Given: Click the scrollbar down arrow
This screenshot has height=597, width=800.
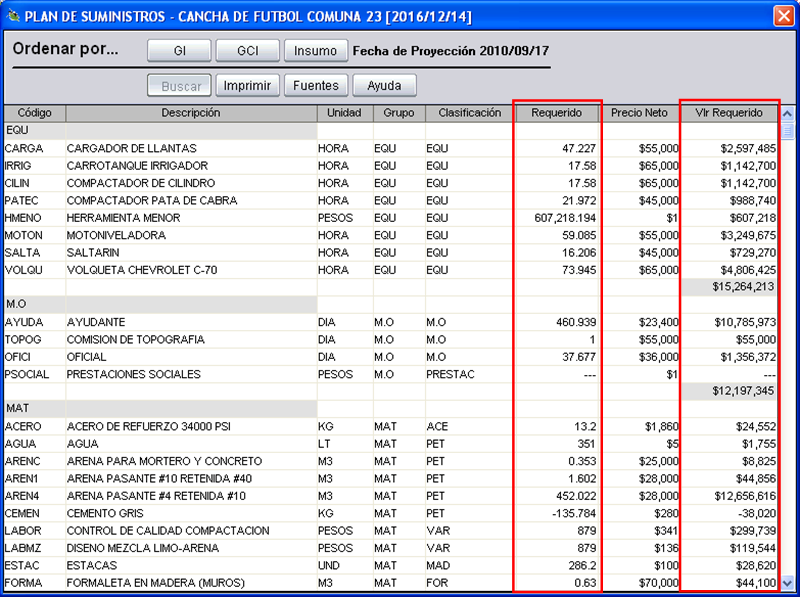Looking at the screenshot, I should (787, 582).
